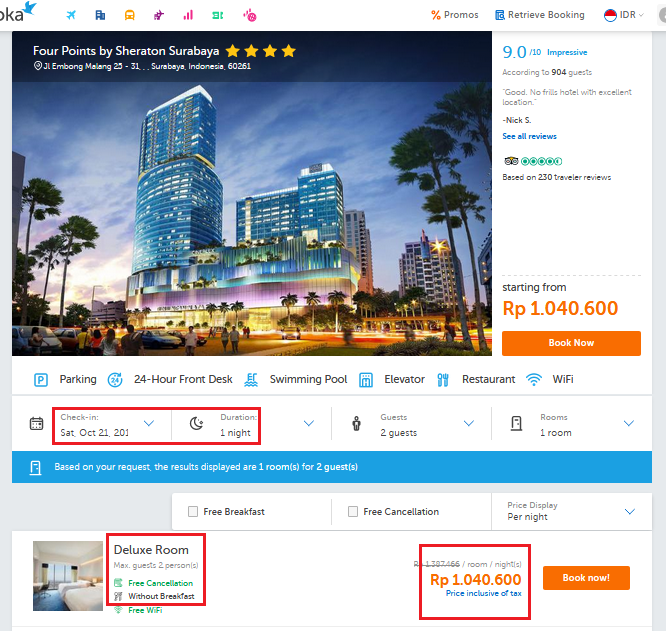Click the Deluxe Room price Rp 1.040.600
Image resolution: width=666 pixels, height=631 pixels.
[475, 580]
